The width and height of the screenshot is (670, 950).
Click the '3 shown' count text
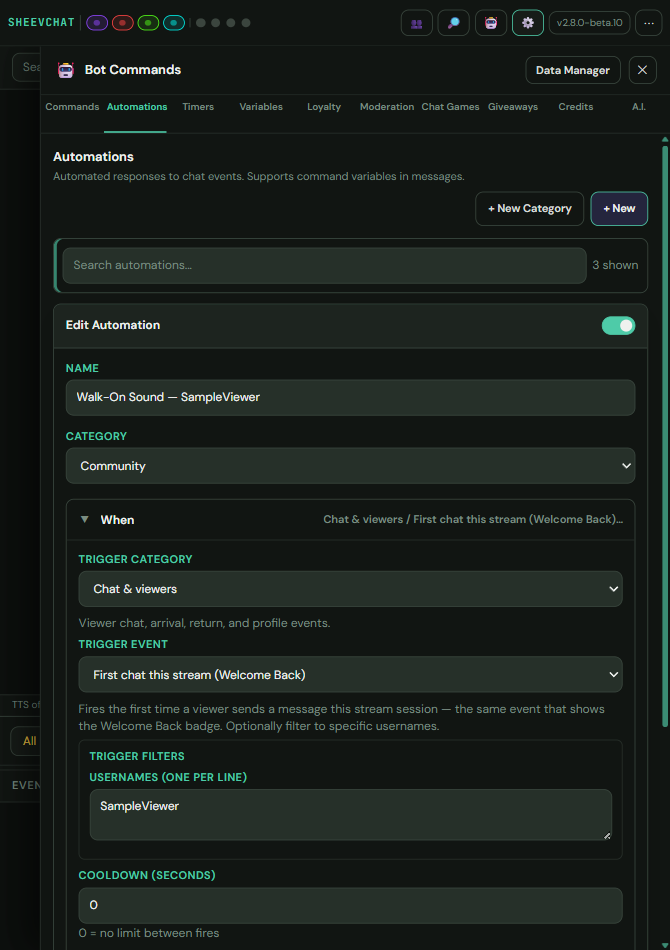coord(615,265)
